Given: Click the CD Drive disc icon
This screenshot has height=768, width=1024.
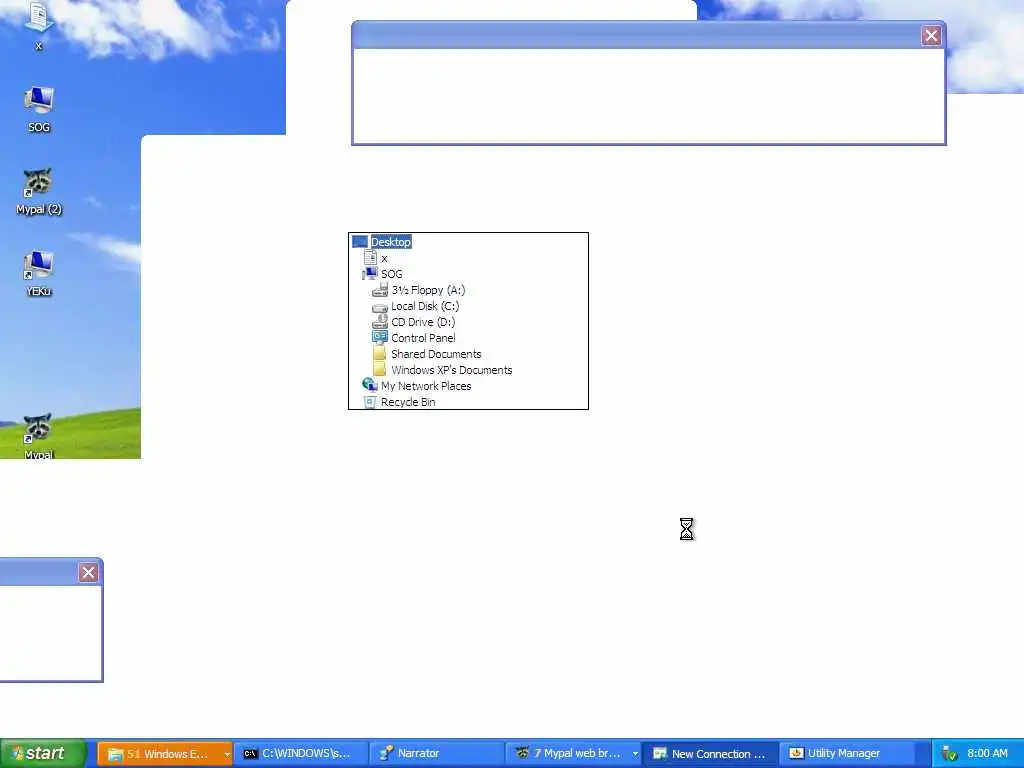Looking at the screenshot, I should point(379,322).
